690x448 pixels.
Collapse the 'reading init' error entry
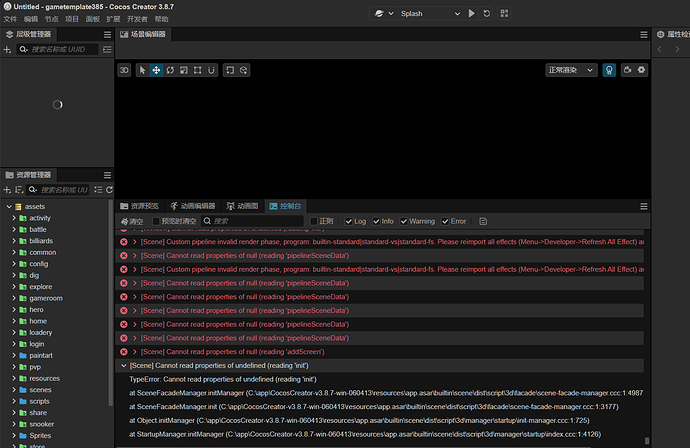[124, 365]
